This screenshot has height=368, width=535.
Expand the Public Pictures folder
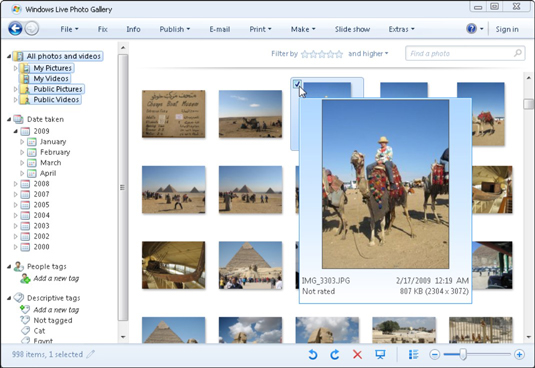[x=15, y=89]
